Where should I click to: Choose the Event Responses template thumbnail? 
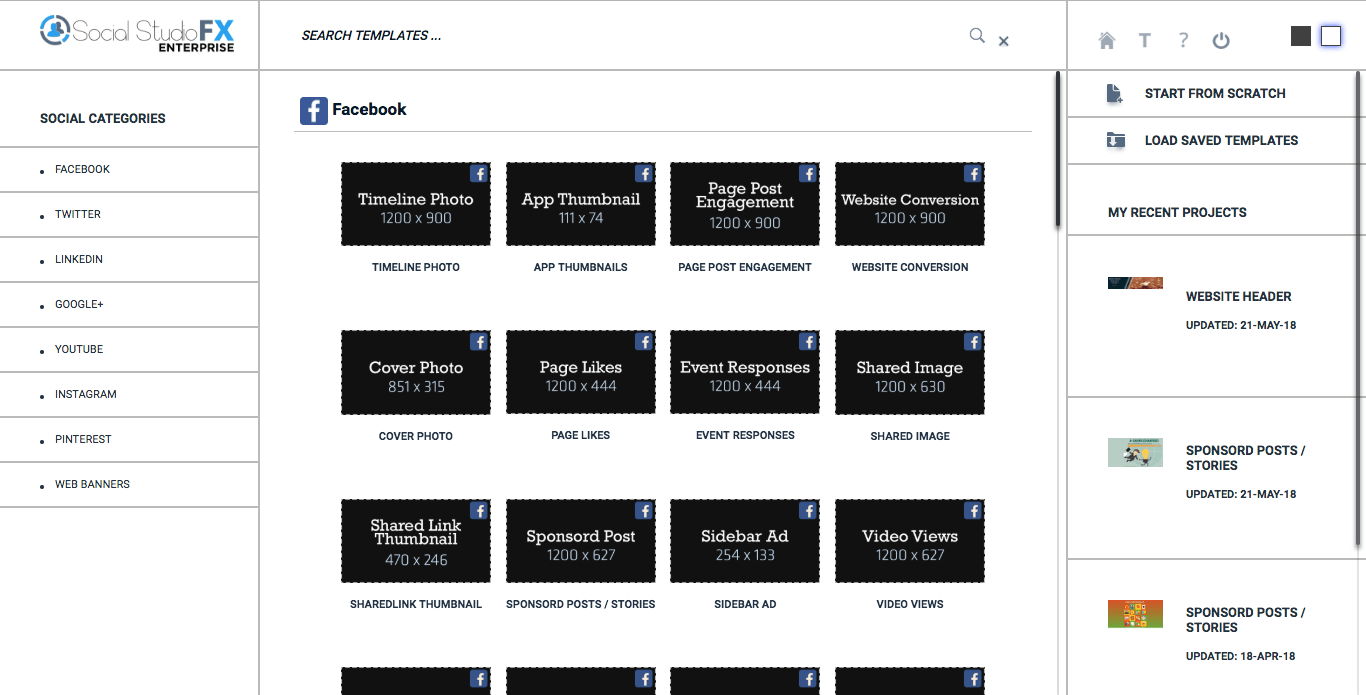tap(745, 373)
